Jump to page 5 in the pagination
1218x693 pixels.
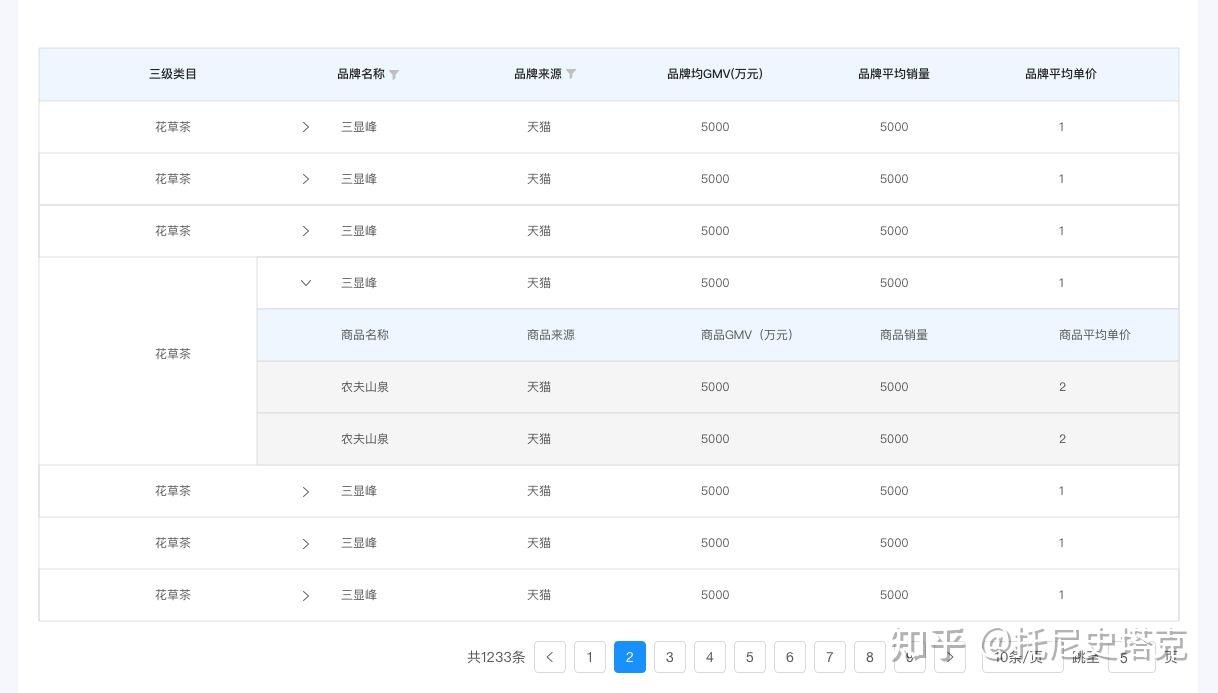750,657
